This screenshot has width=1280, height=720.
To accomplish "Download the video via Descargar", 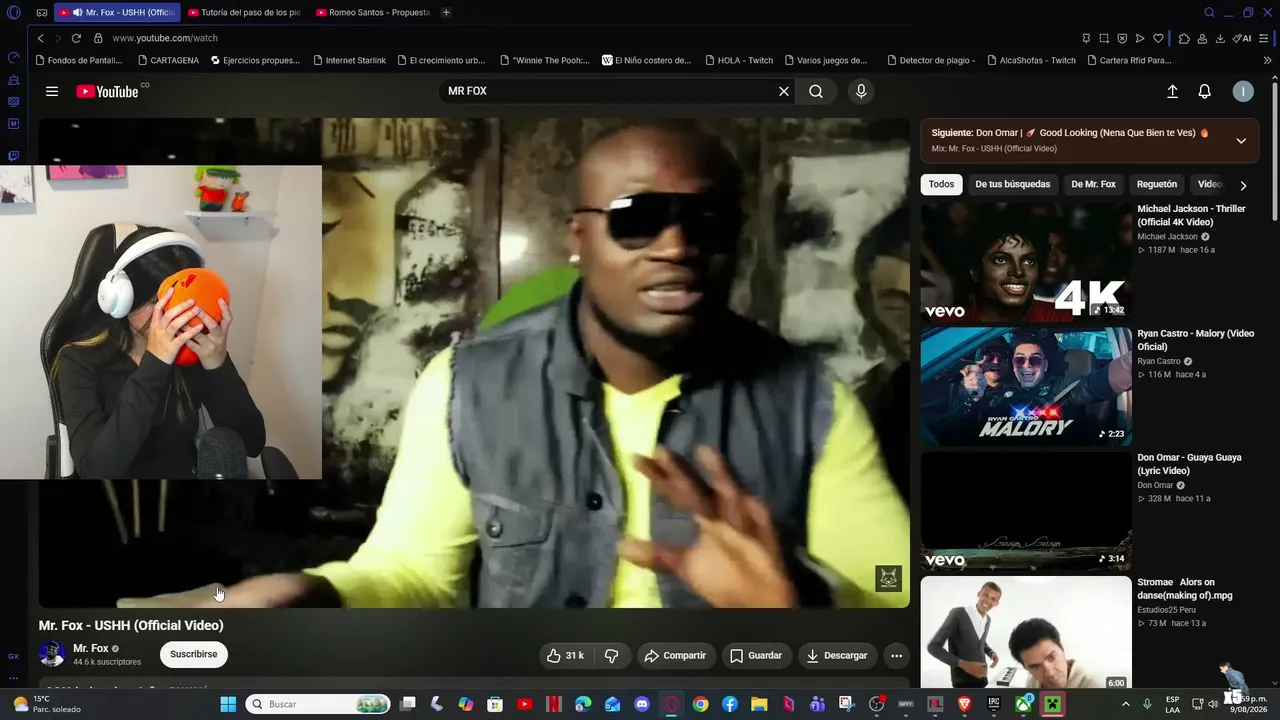I will (x=837, y=656).
